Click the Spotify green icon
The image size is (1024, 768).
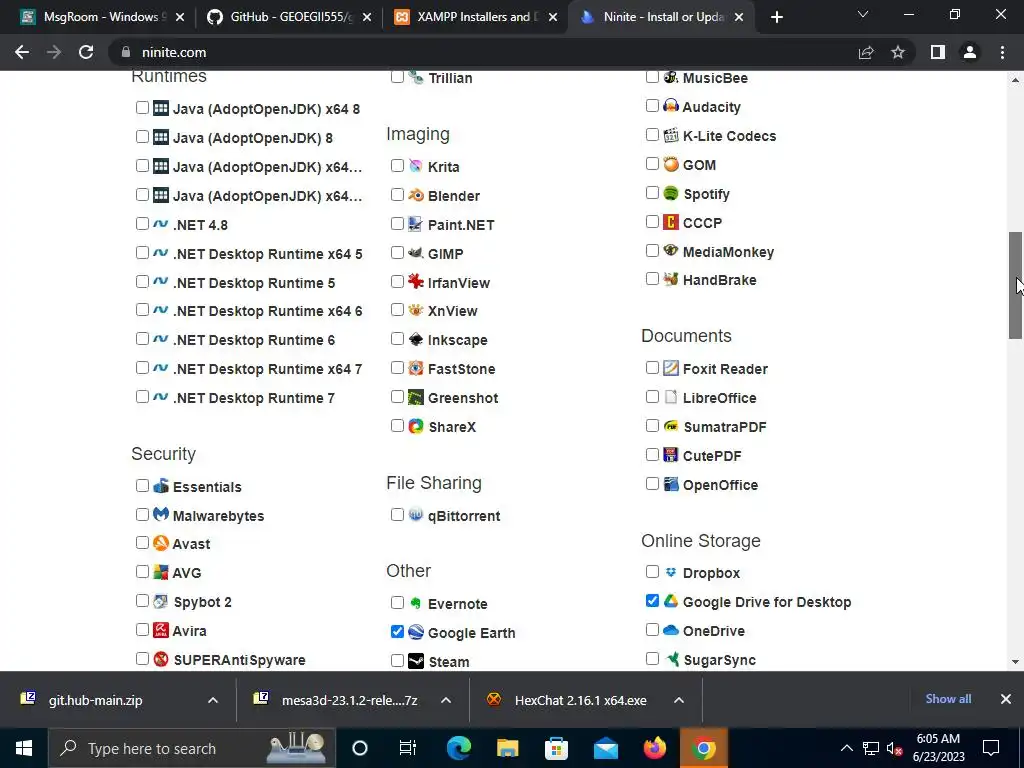pos(671,193)
